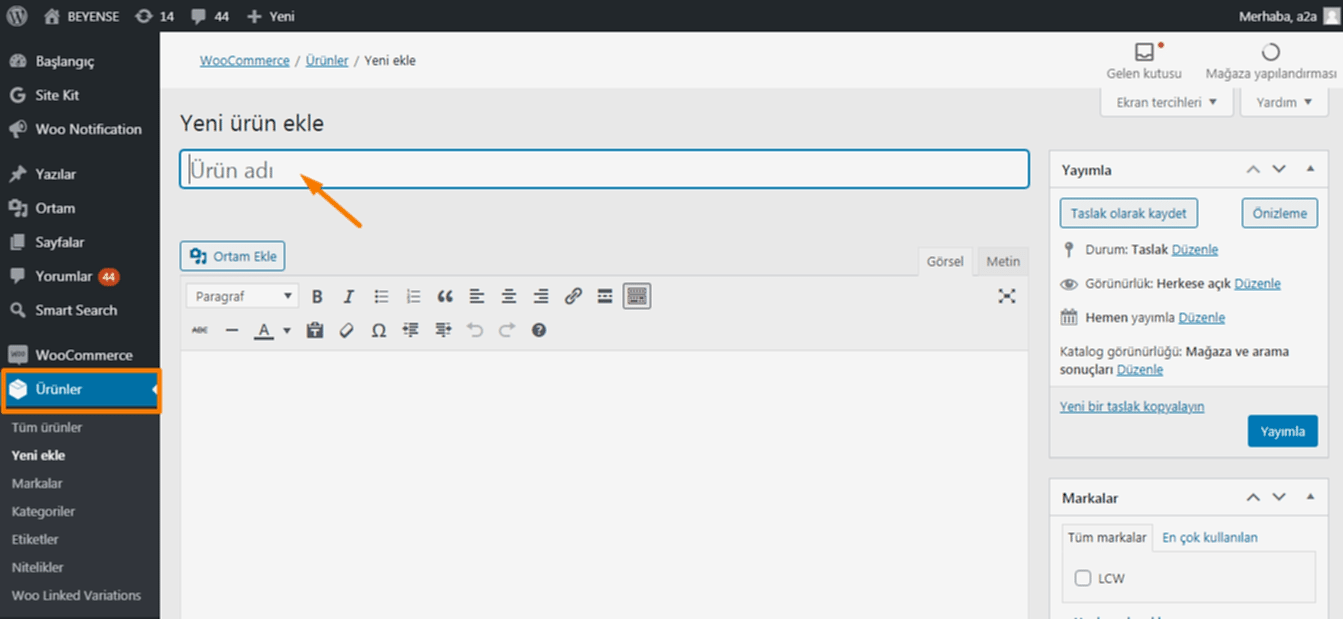The image size is (1343, 619).
Task: Toggle bold formatting
Action: tap(317, 296)
